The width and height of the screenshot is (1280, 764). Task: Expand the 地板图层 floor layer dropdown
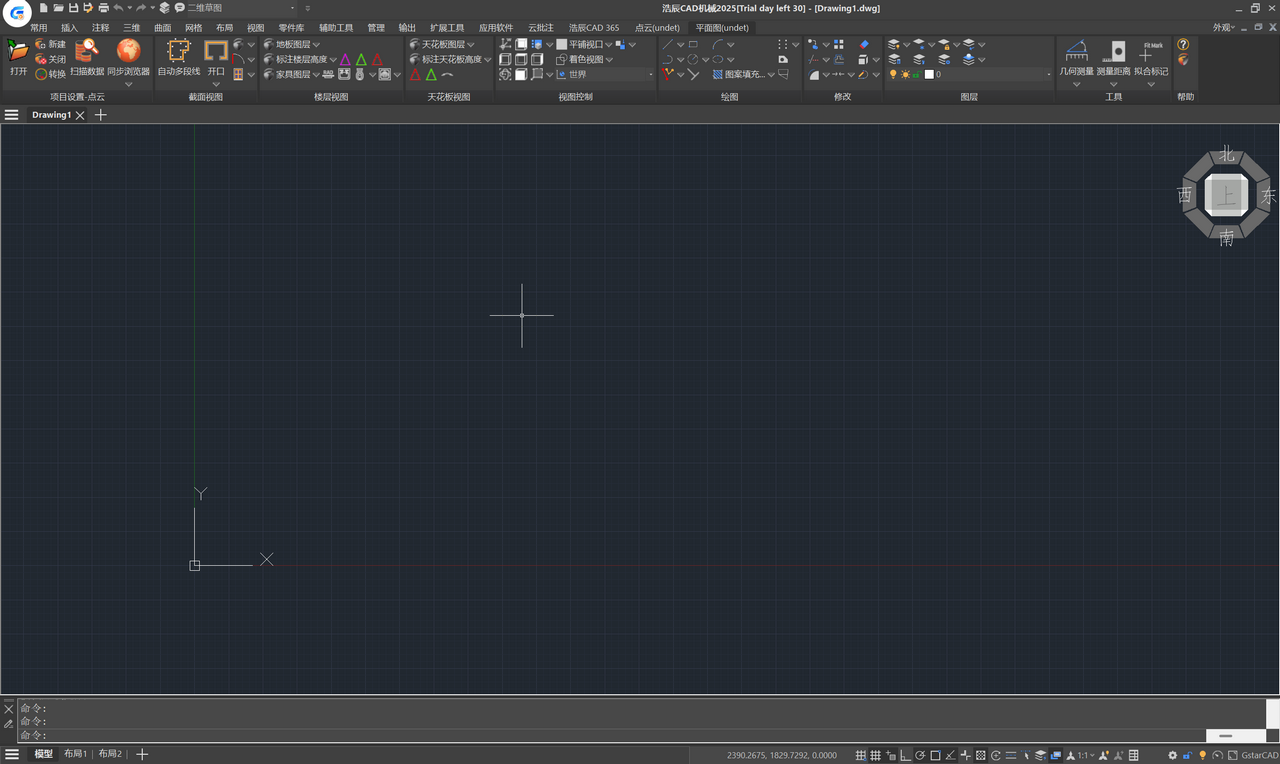point(317,44)
